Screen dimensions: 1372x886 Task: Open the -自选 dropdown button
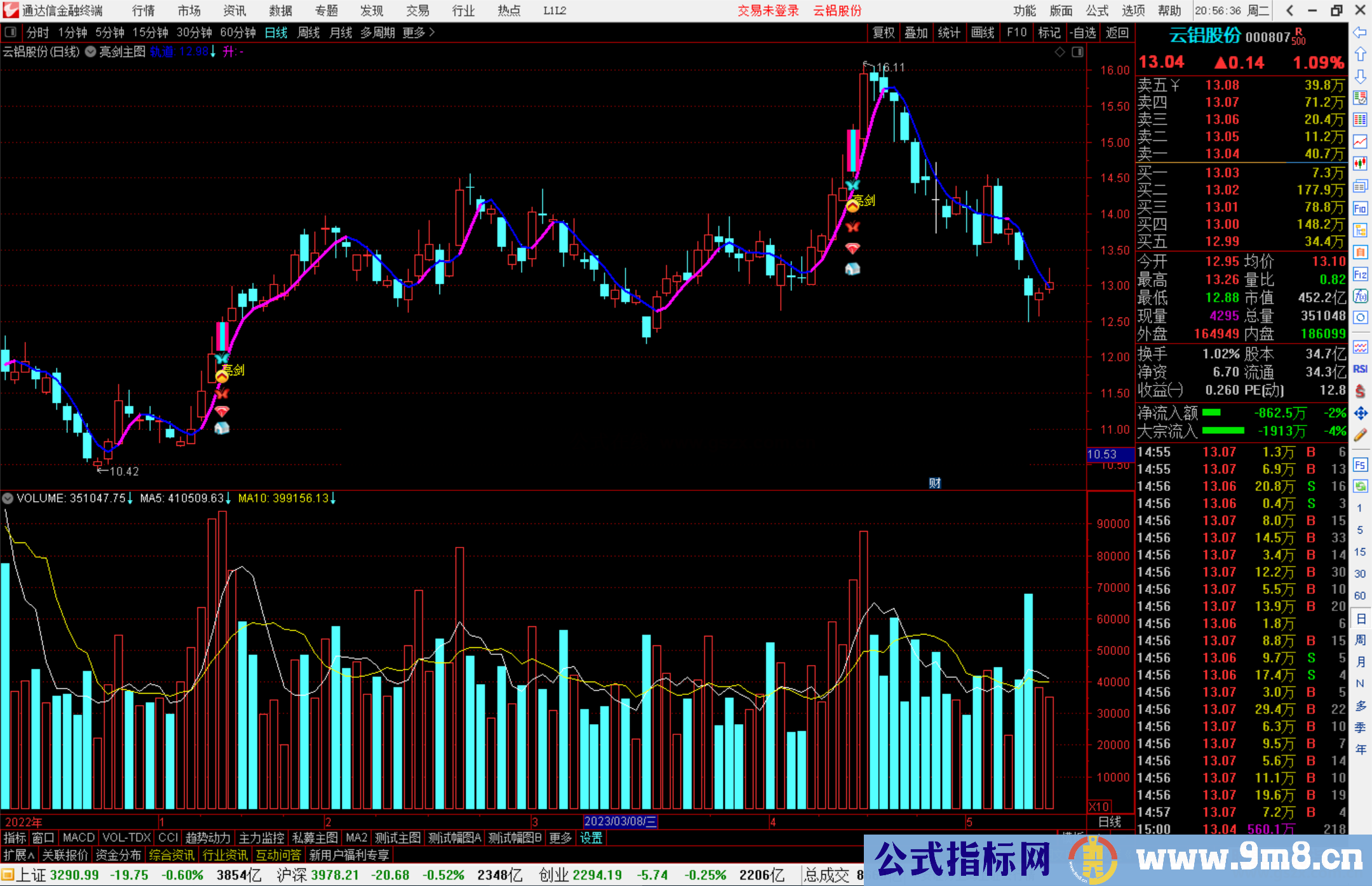pos(1082,32)
